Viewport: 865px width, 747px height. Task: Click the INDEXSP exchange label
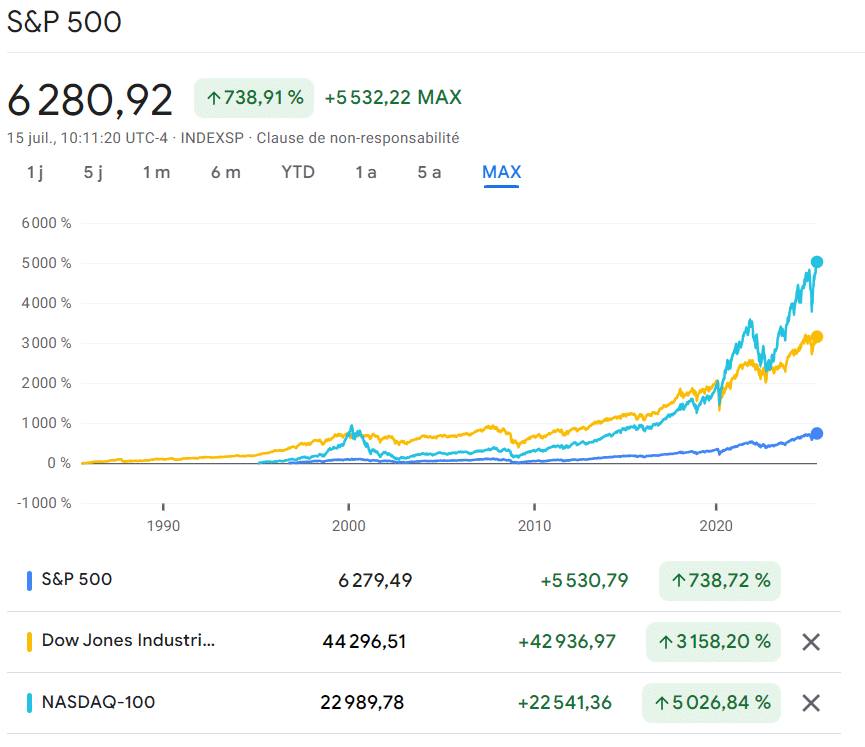tap(212, 138)
